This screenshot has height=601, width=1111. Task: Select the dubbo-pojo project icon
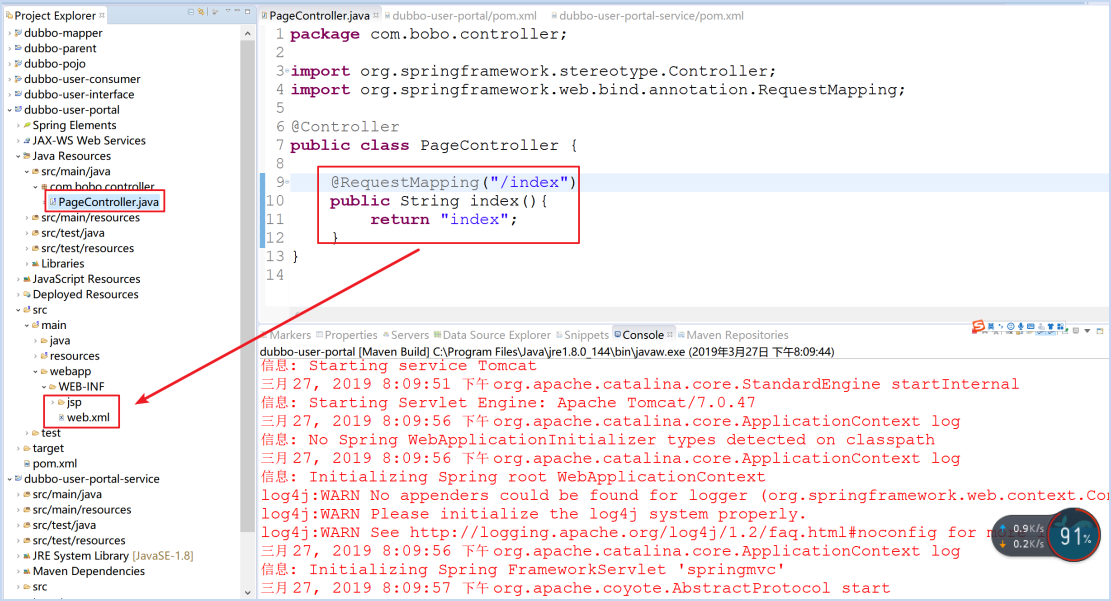coord(18,64)
